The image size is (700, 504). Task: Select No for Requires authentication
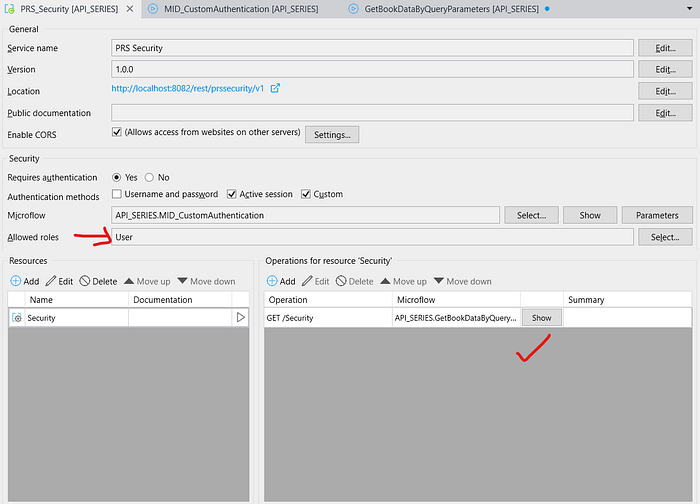[150, 177]
